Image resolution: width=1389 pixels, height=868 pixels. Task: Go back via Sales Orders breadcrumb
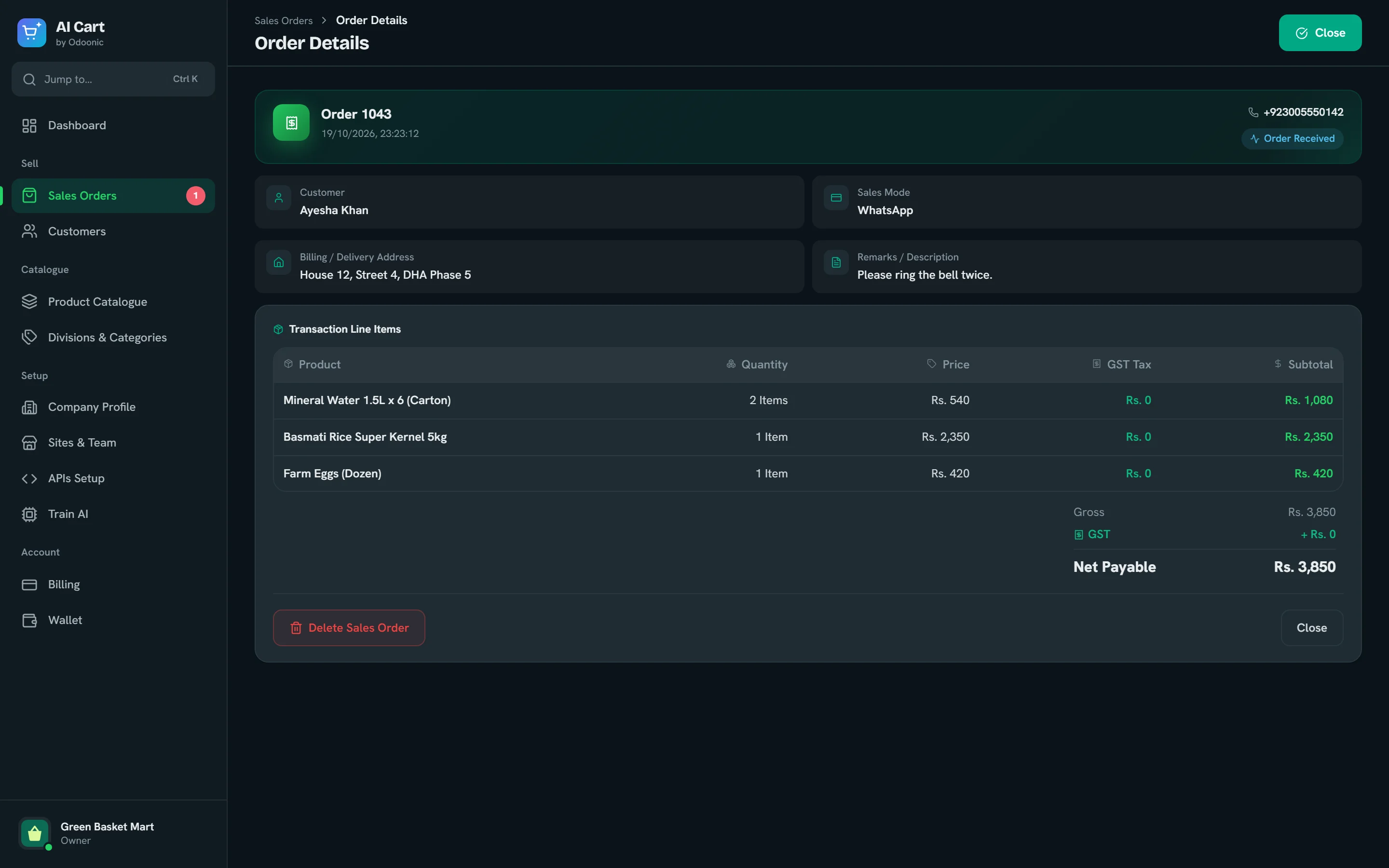(284, 21)
